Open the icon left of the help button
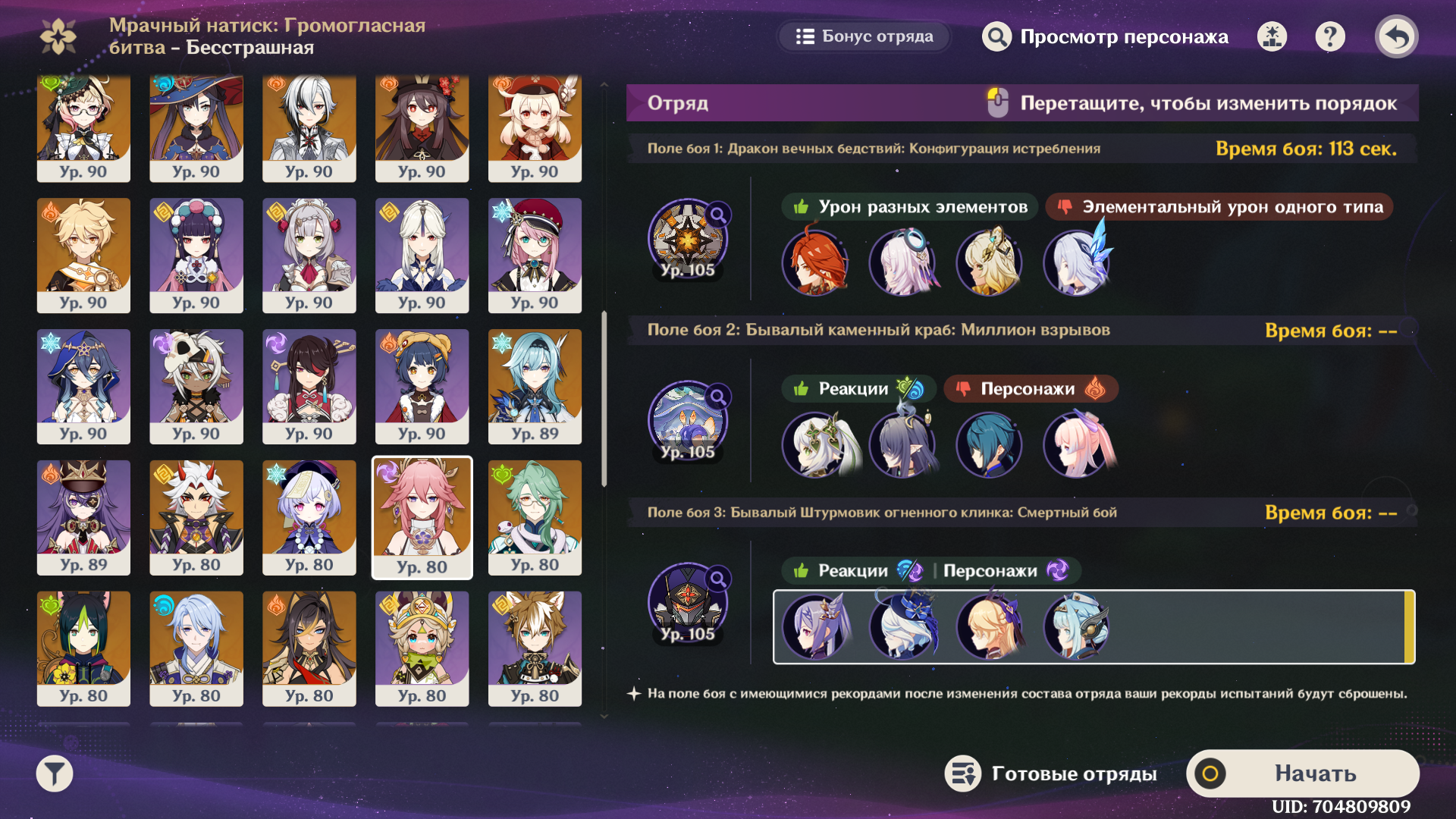The height and width of the screenshot is (819, 1456). (x=1272, y=36)
